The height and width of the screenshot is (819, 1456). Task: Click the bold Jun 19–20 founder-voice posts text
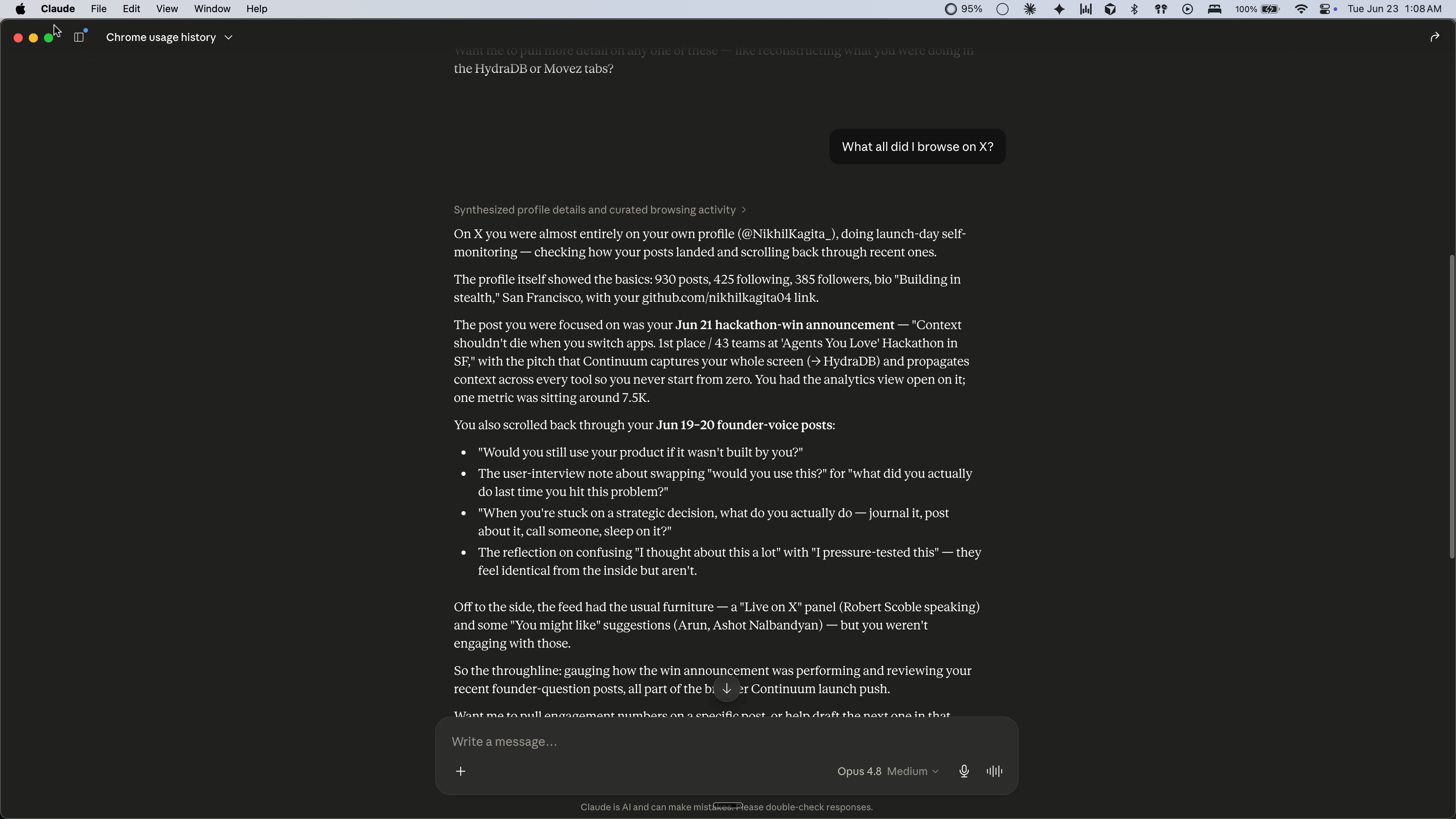coord(744,425)
